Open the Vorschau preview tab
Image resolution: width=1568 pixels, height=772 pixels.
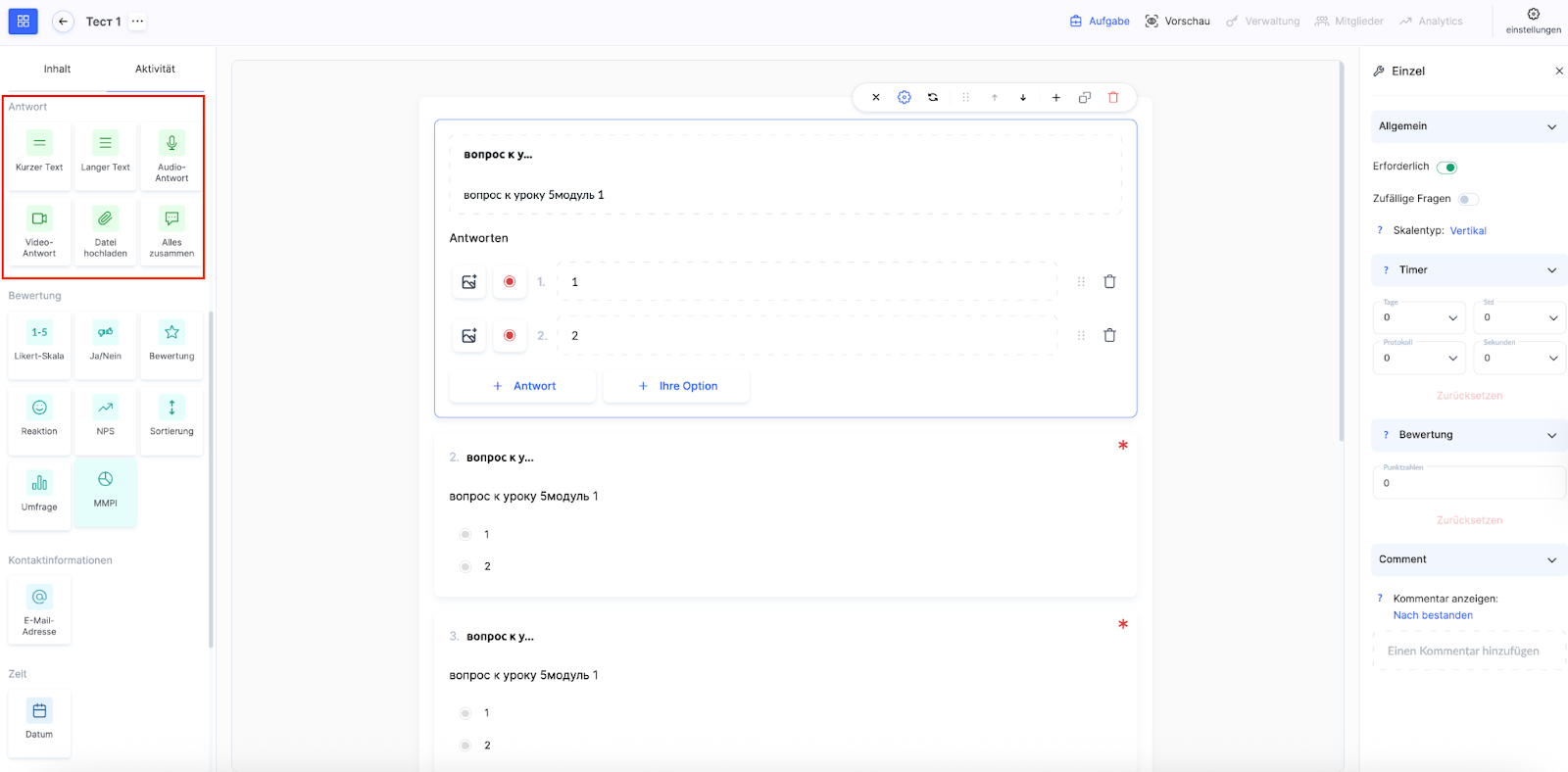[1177, 21]
